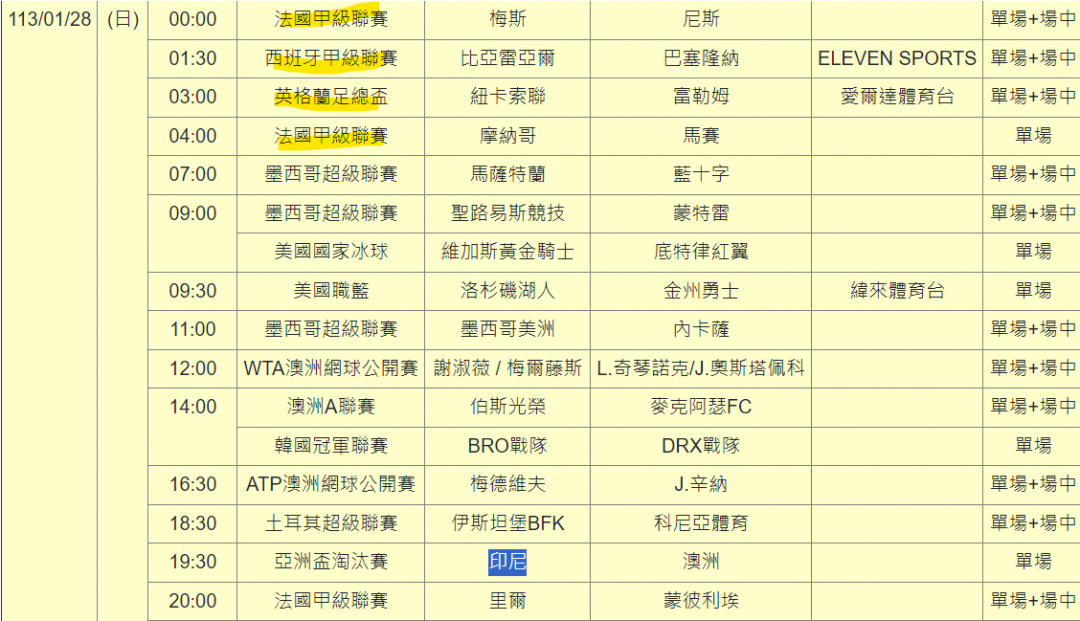Click team BRO戰隊
This screenshot has height=621, width=1080.
coord(508,446)
